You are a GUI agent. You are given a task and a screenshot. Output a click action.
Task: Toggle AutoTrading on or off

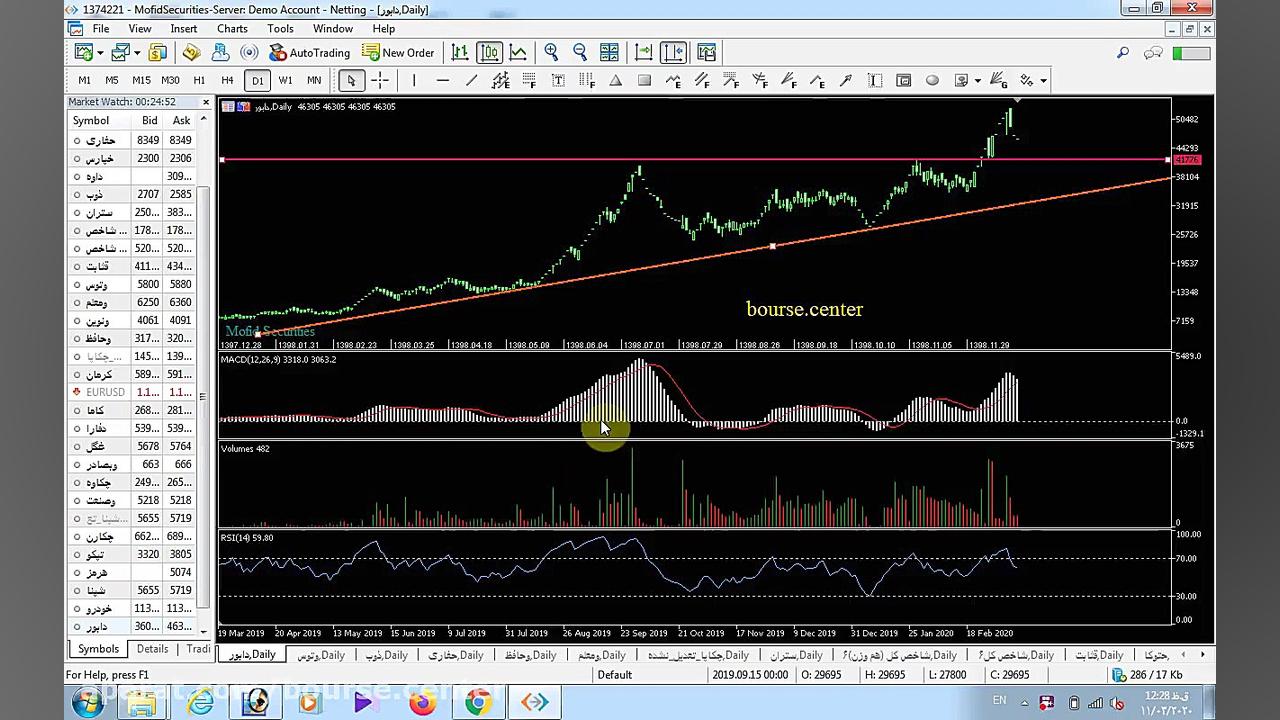tap(310, 52)
